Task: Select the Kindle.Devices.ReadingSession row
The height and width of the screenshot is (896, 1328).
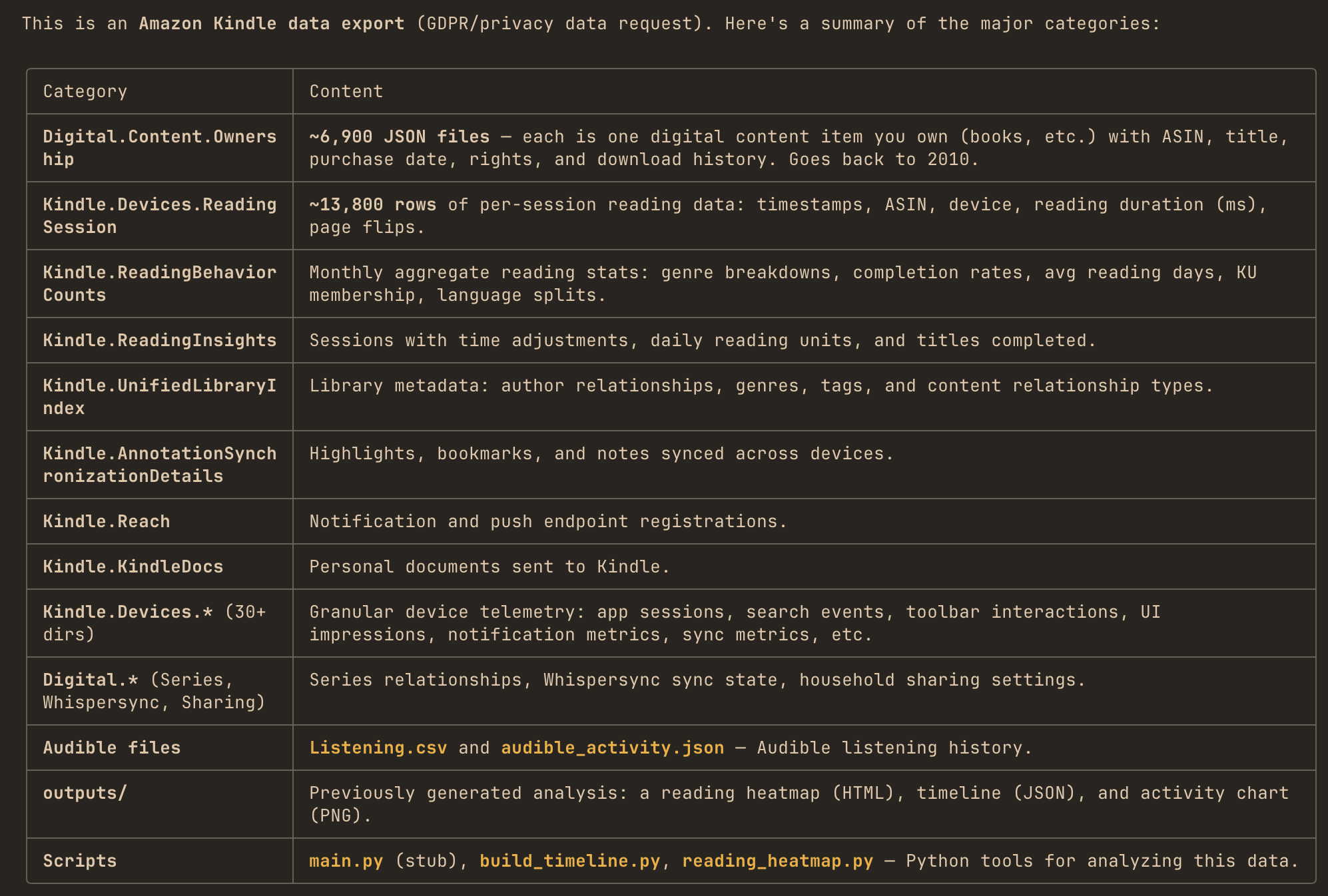Action: pos(159,216)
